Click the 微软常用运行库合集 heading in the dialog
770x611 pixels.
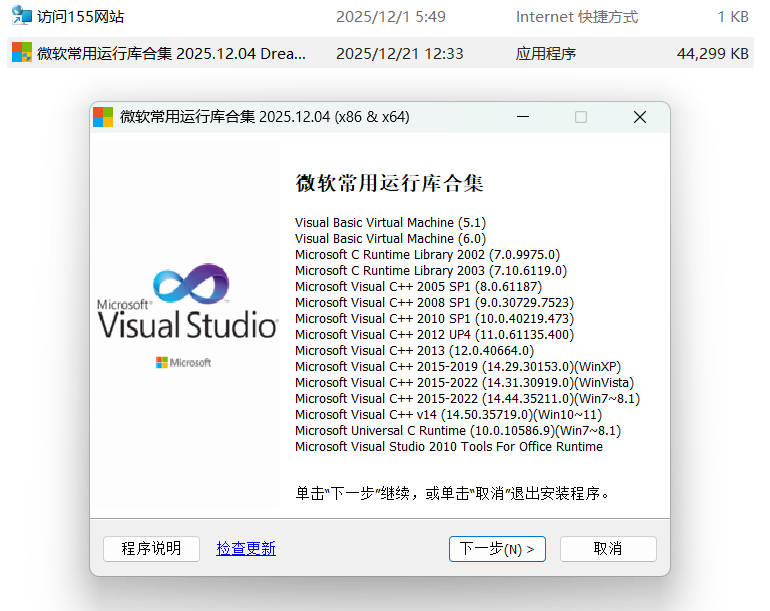389,183
